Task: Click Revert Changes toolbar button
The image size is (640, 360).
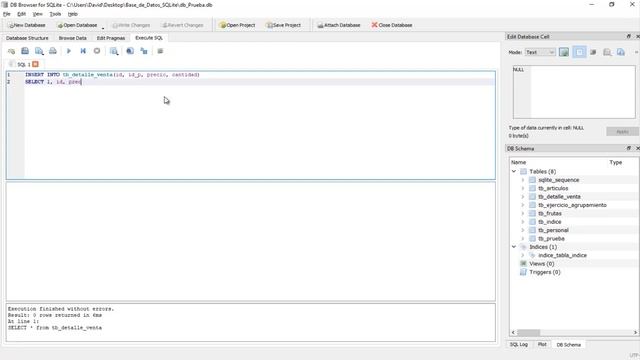Action: tap(182, 25)
